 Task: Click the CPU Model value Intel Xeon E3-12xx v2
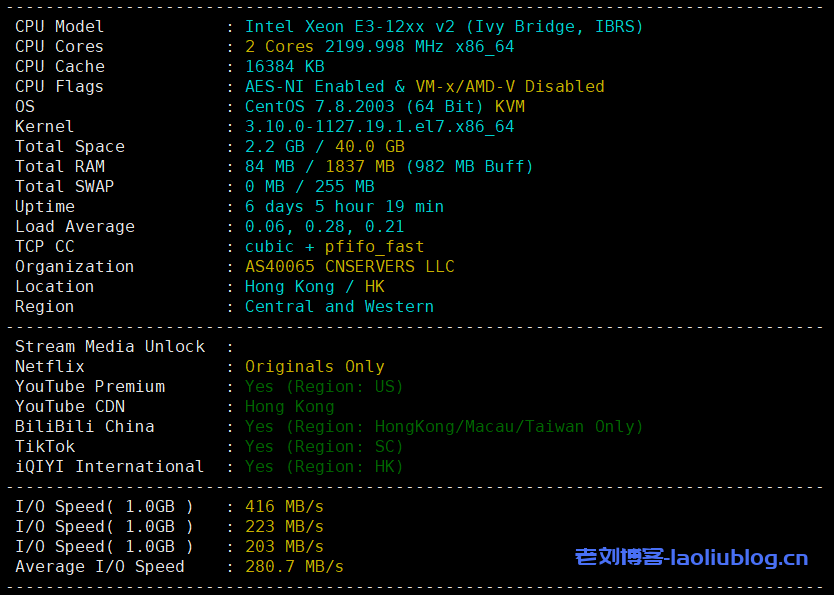click(350, 27)
